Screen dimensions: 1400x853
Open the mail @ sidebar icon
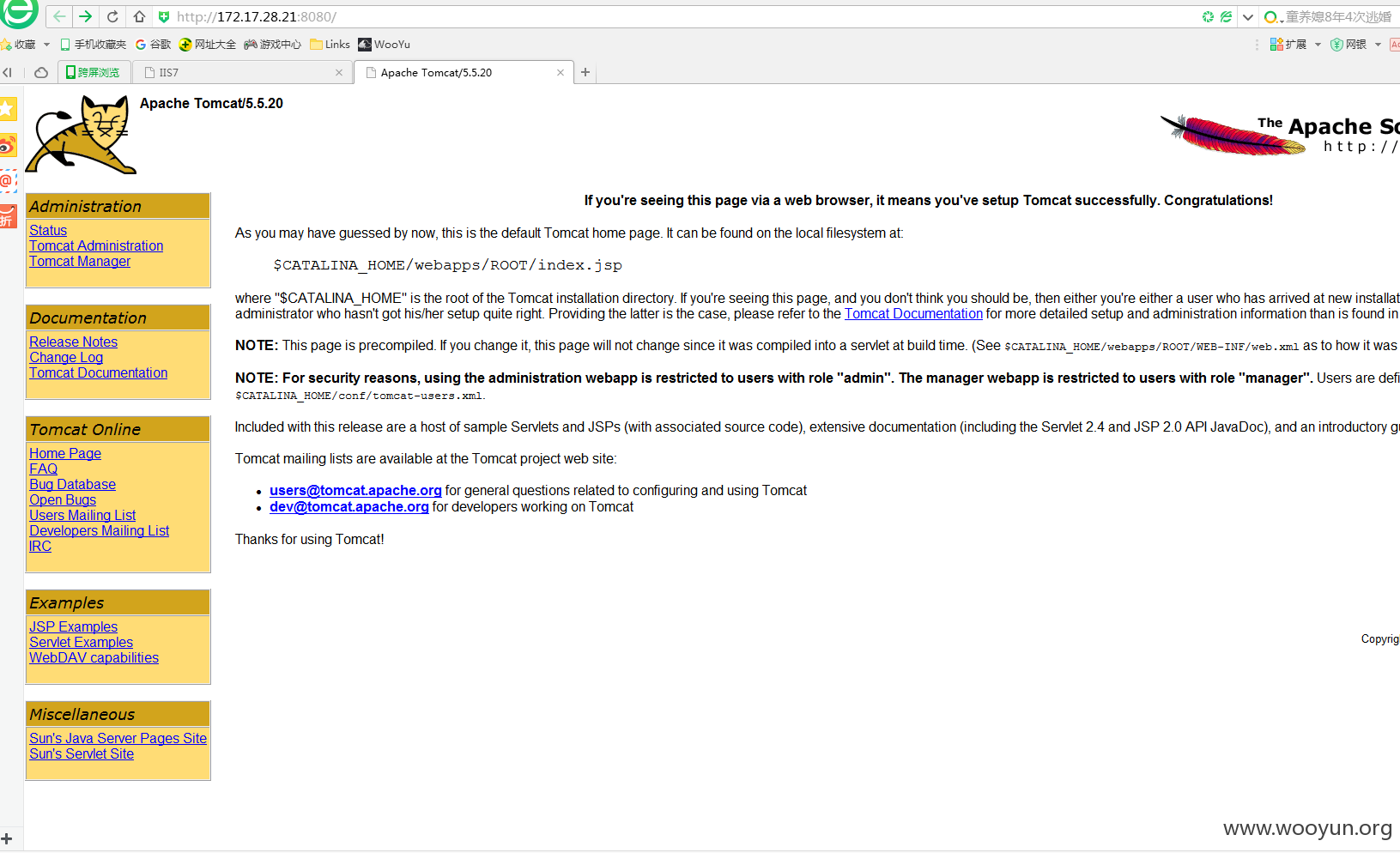tap(8, 181)
